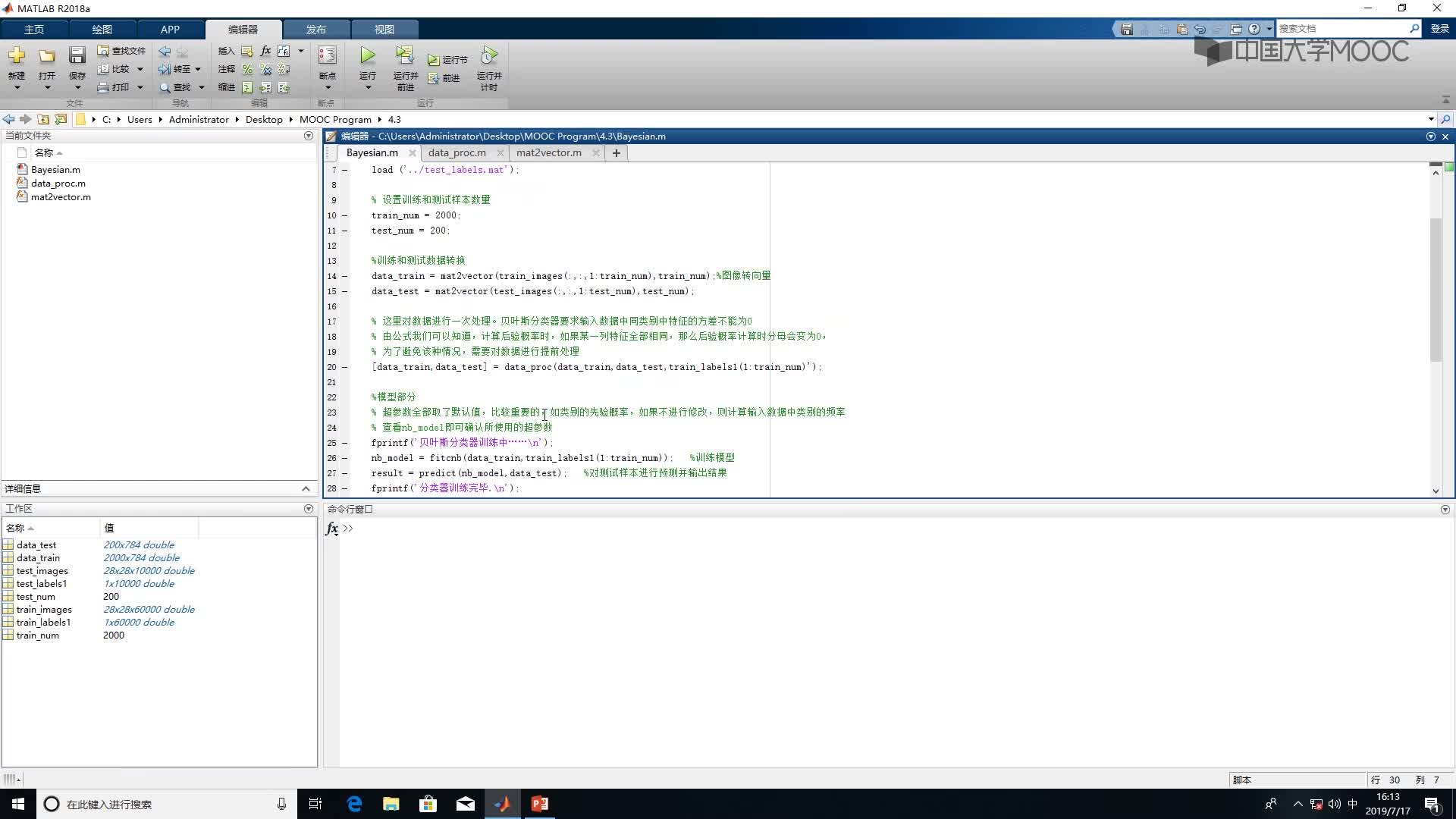Select the data_test workspace variable
This screenshot has height=819, width=1456.
tap(36, 545)
